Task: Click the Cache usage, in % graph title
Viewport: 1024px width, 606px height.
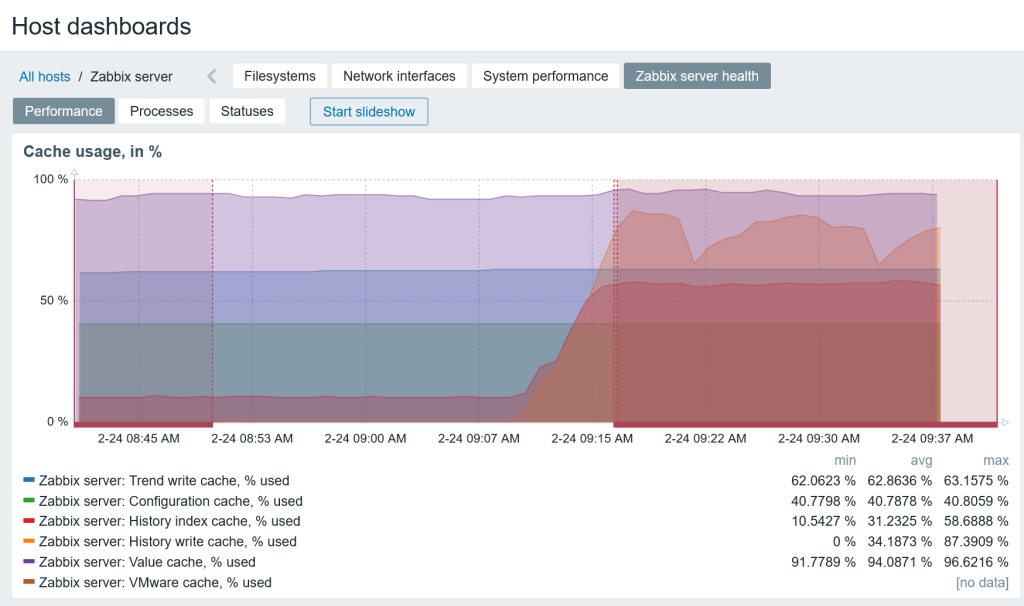Action: (x=93, y=152)
